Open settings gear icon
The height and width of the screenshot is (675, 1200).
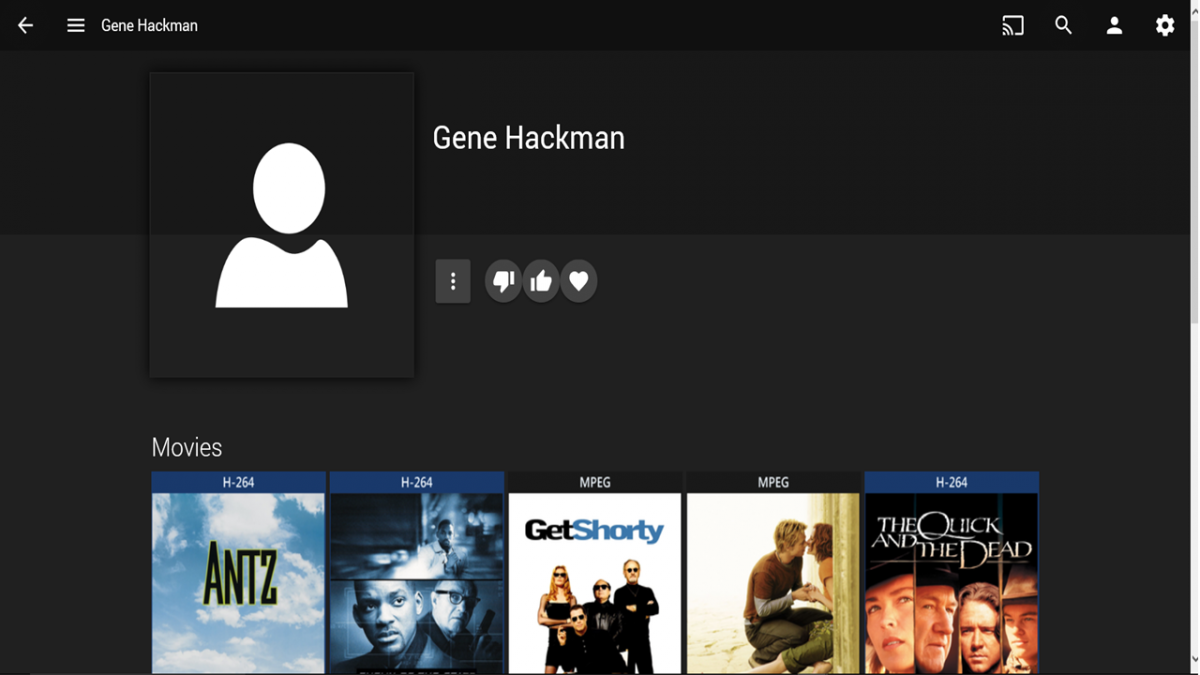[1165, 26]
